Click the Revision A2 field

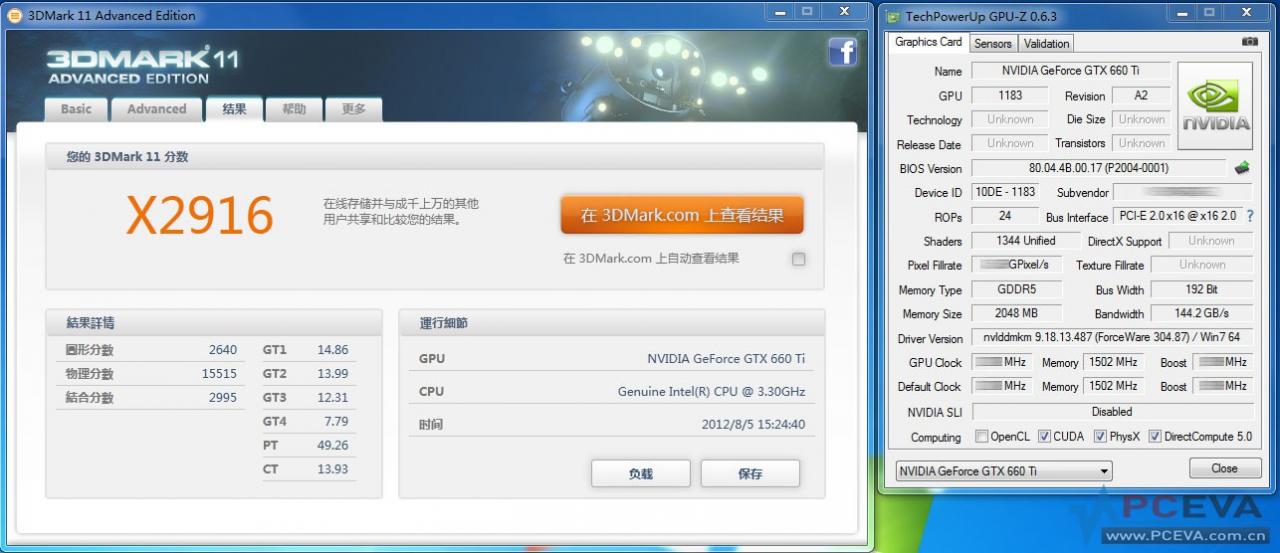[x=1140, y=96]
